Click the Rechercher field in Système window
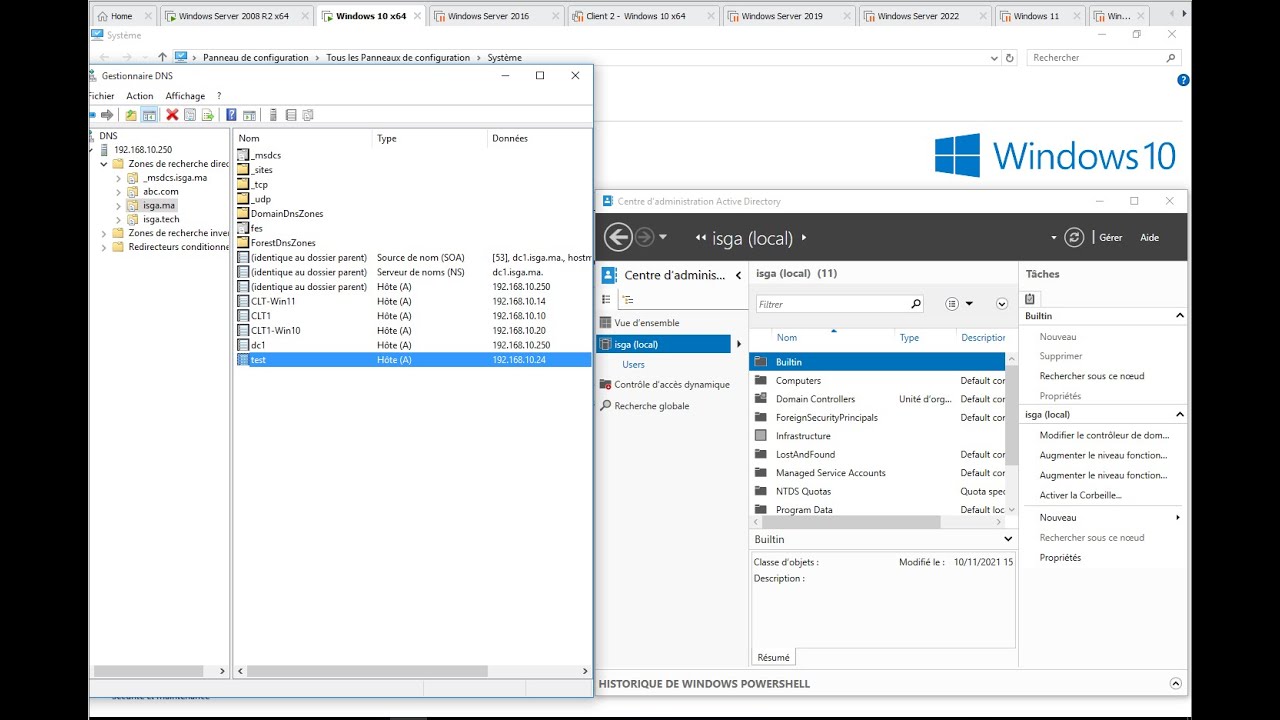 pos(1096,58)
